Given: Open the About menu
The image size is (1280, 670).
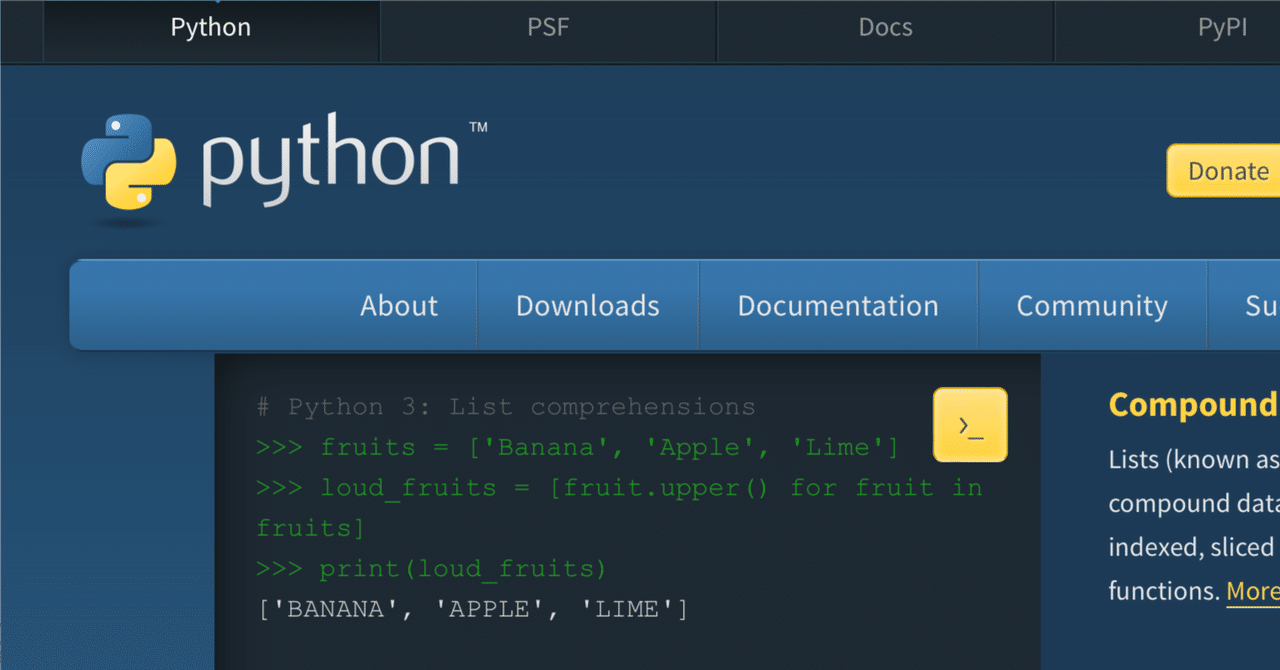Looking at the screenshot, I should point(398,305).
